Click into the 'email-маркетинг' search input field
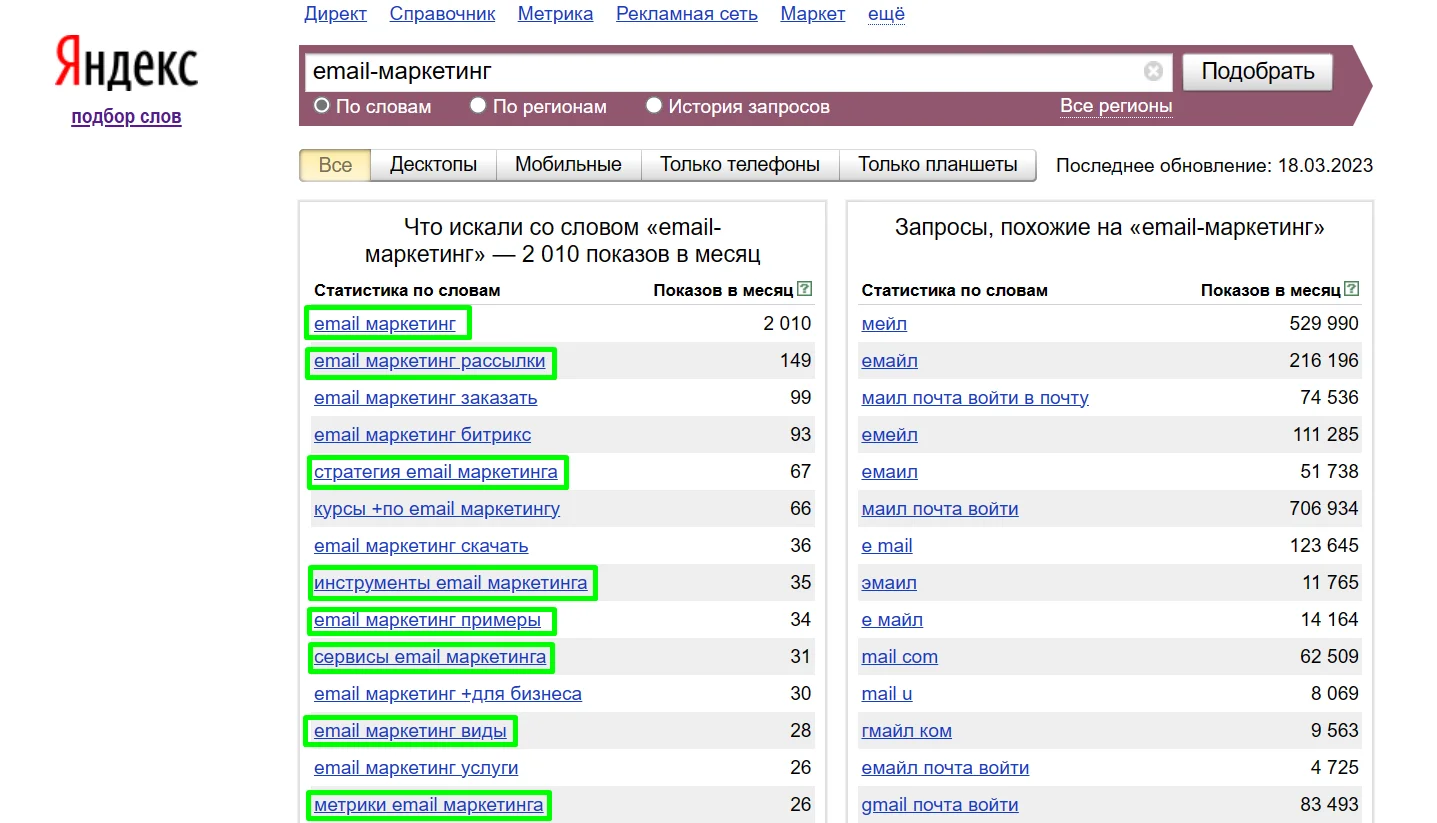Image resolution: width=1437 pixels, height=823 pixels. (x=720, y=72)
